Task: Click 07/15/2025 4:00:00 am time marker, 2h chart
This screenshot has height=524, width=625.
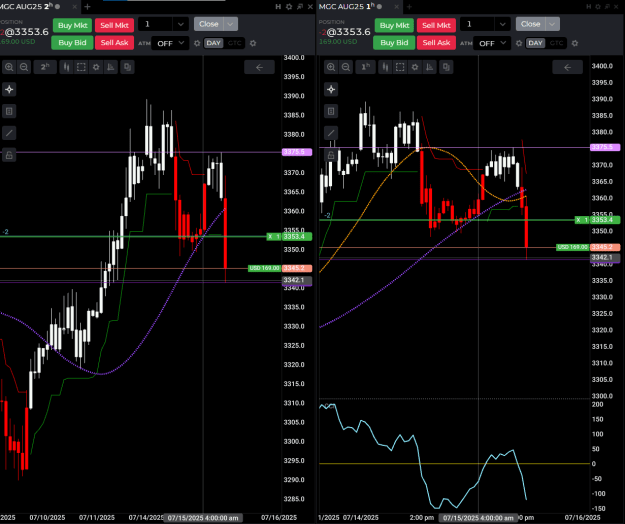Action: pos(203,518)
